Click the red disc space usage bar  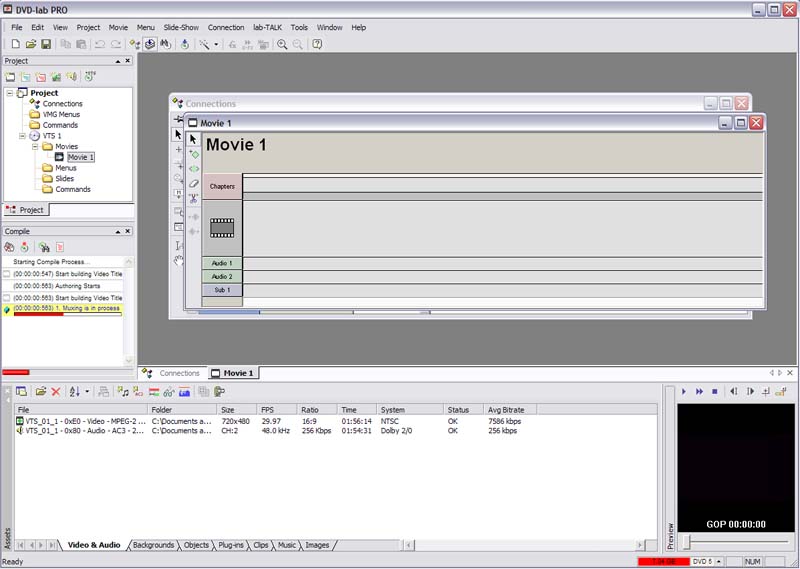tap(664, 562)
